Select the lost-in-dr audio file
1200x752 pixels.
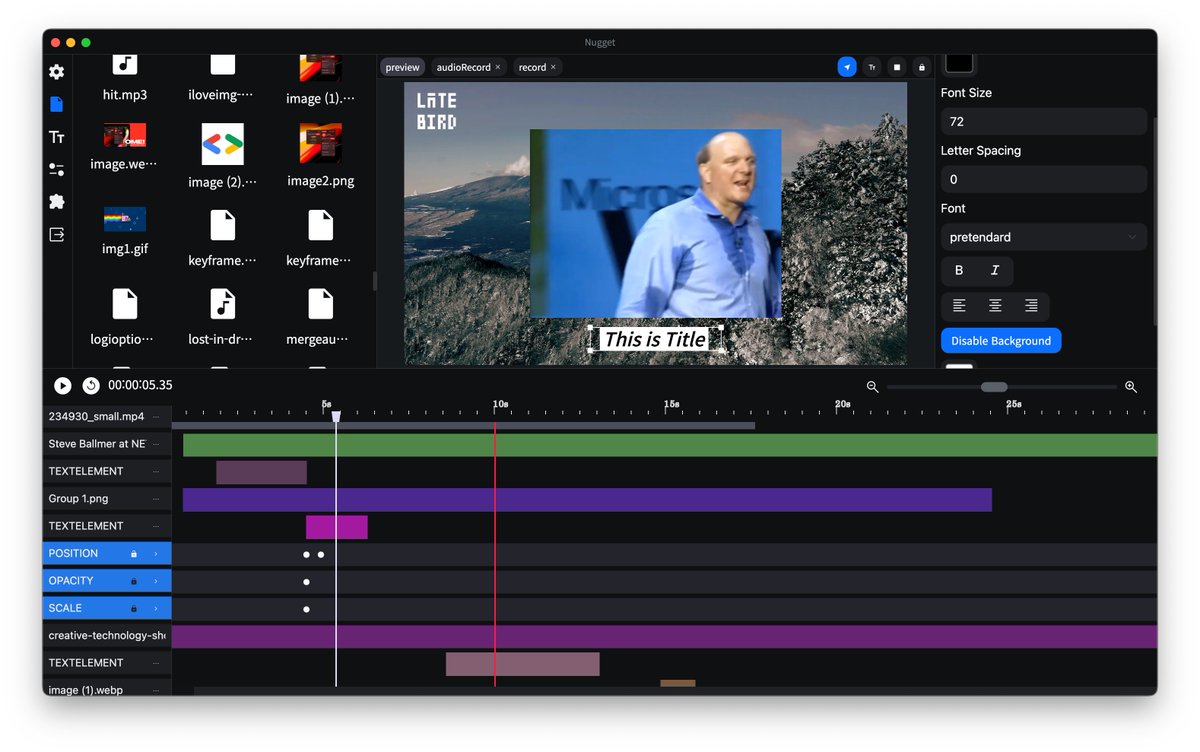click(223, 303)
